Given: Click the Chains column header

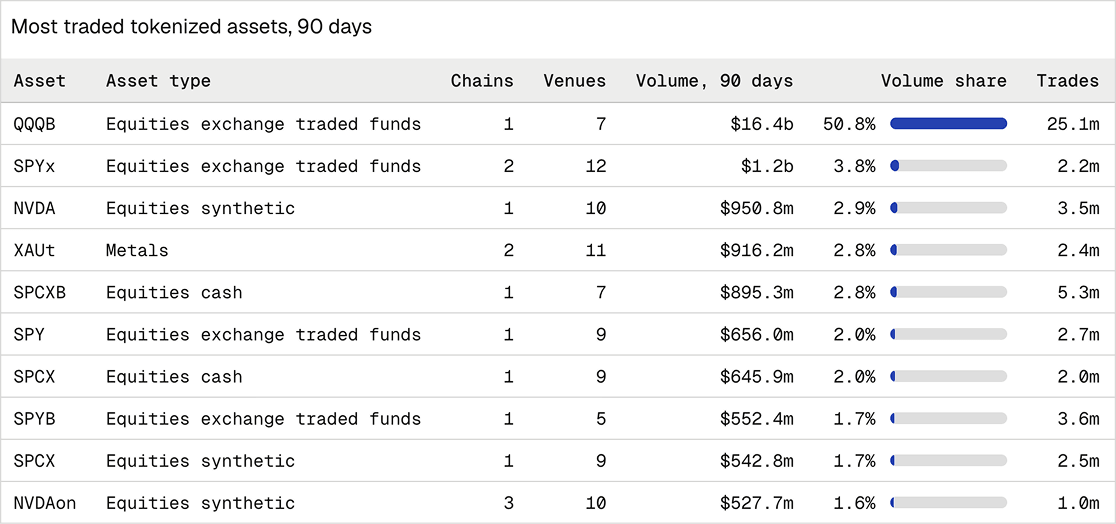Looking at the screenshot, I should point(482,80).
